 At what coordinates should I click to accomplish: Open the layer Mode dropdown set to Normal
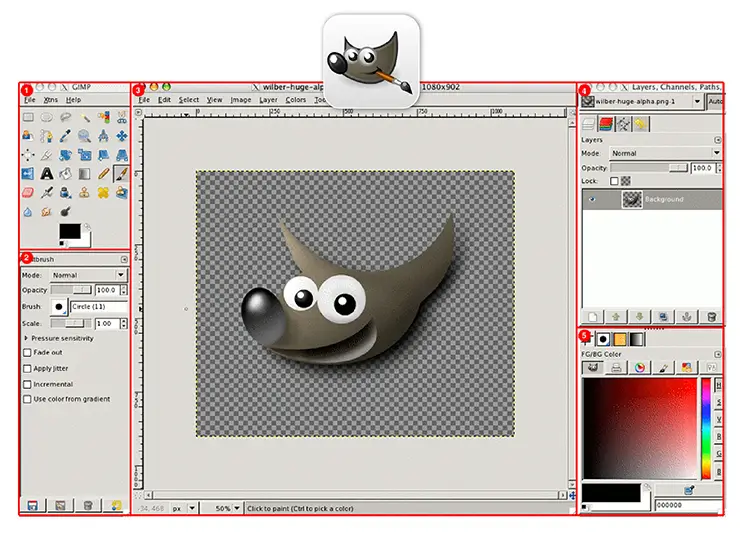665,153
